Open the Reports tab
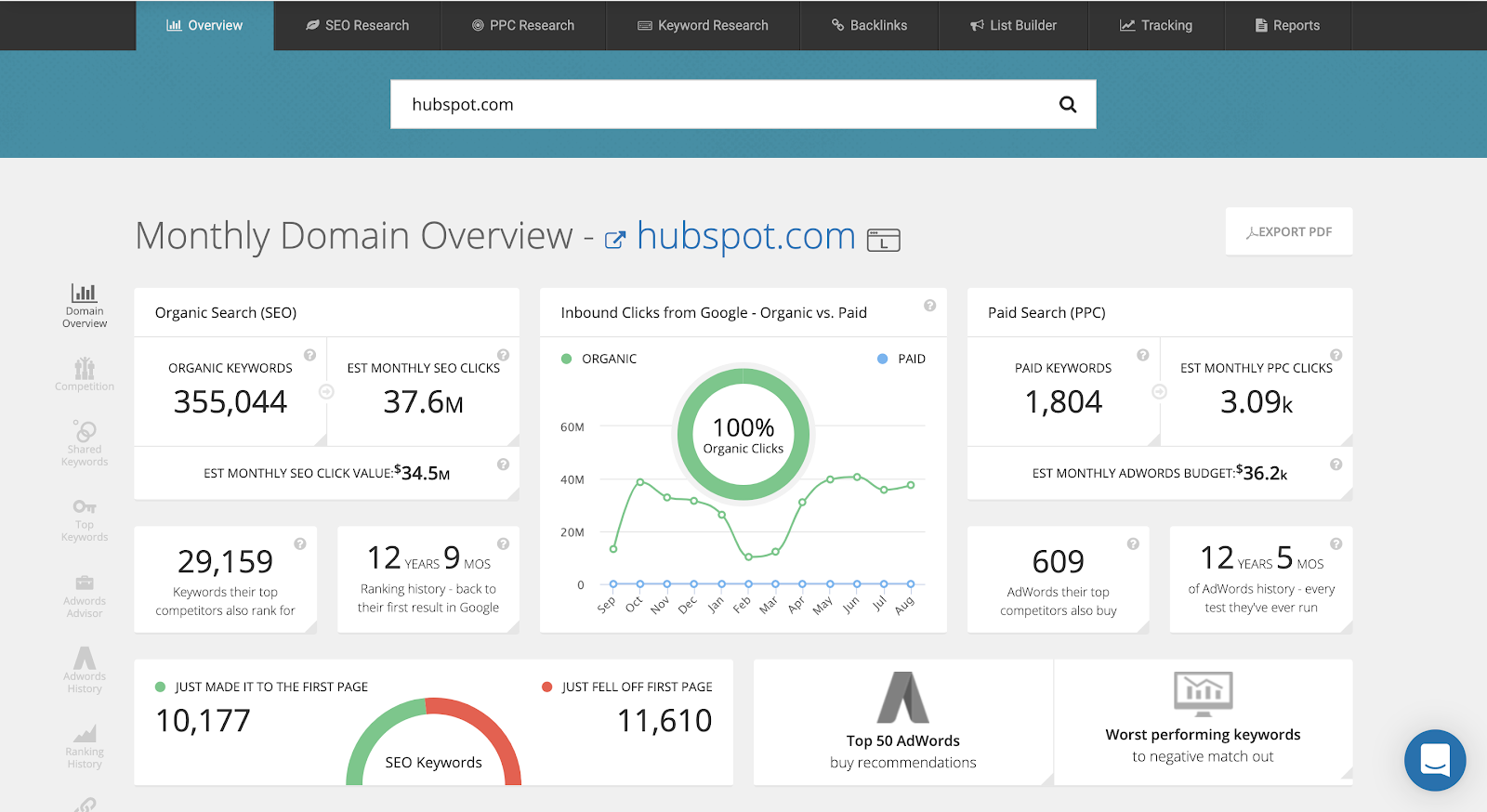Screen dimensions: 1487x812 [1287, 25]
